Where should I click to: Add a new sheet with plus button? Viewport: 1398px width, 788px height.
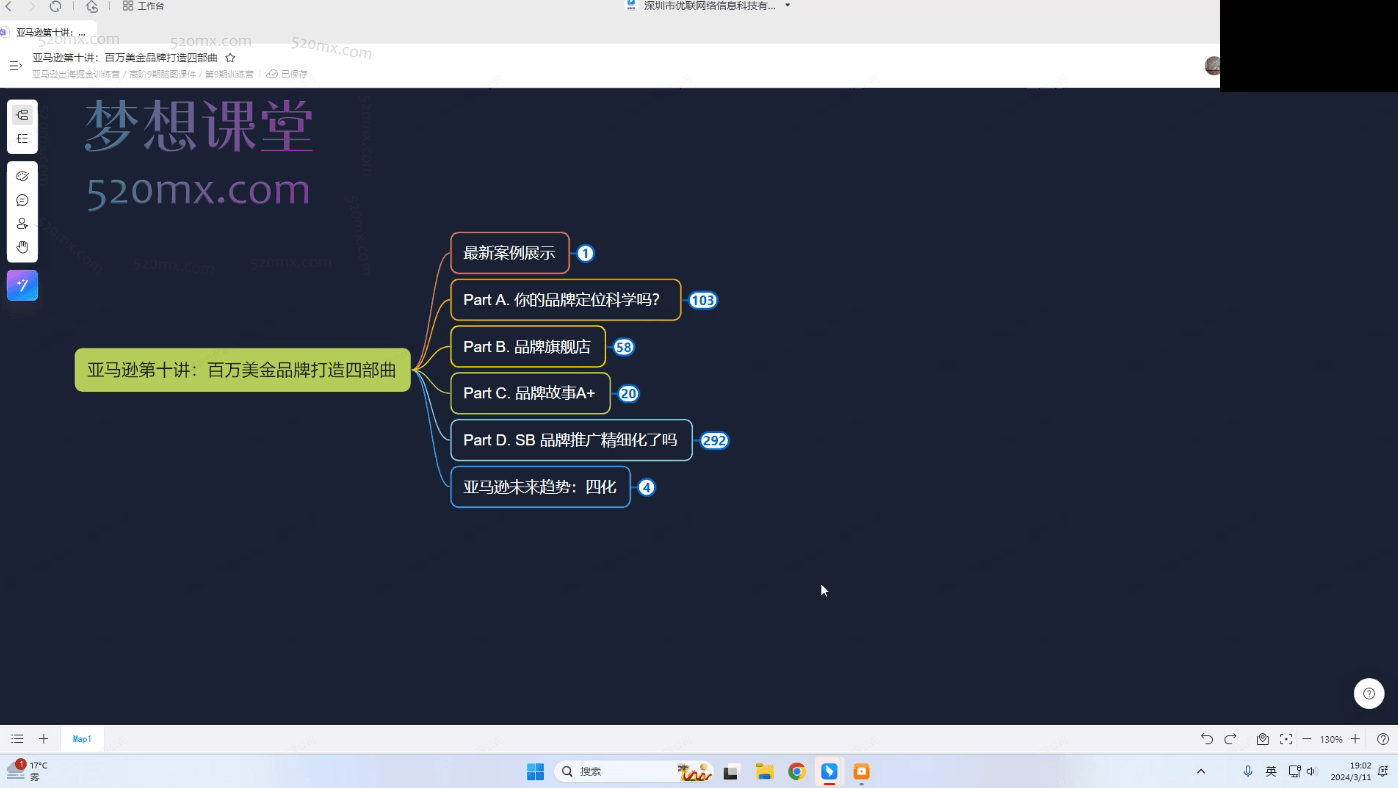[43, 739]
